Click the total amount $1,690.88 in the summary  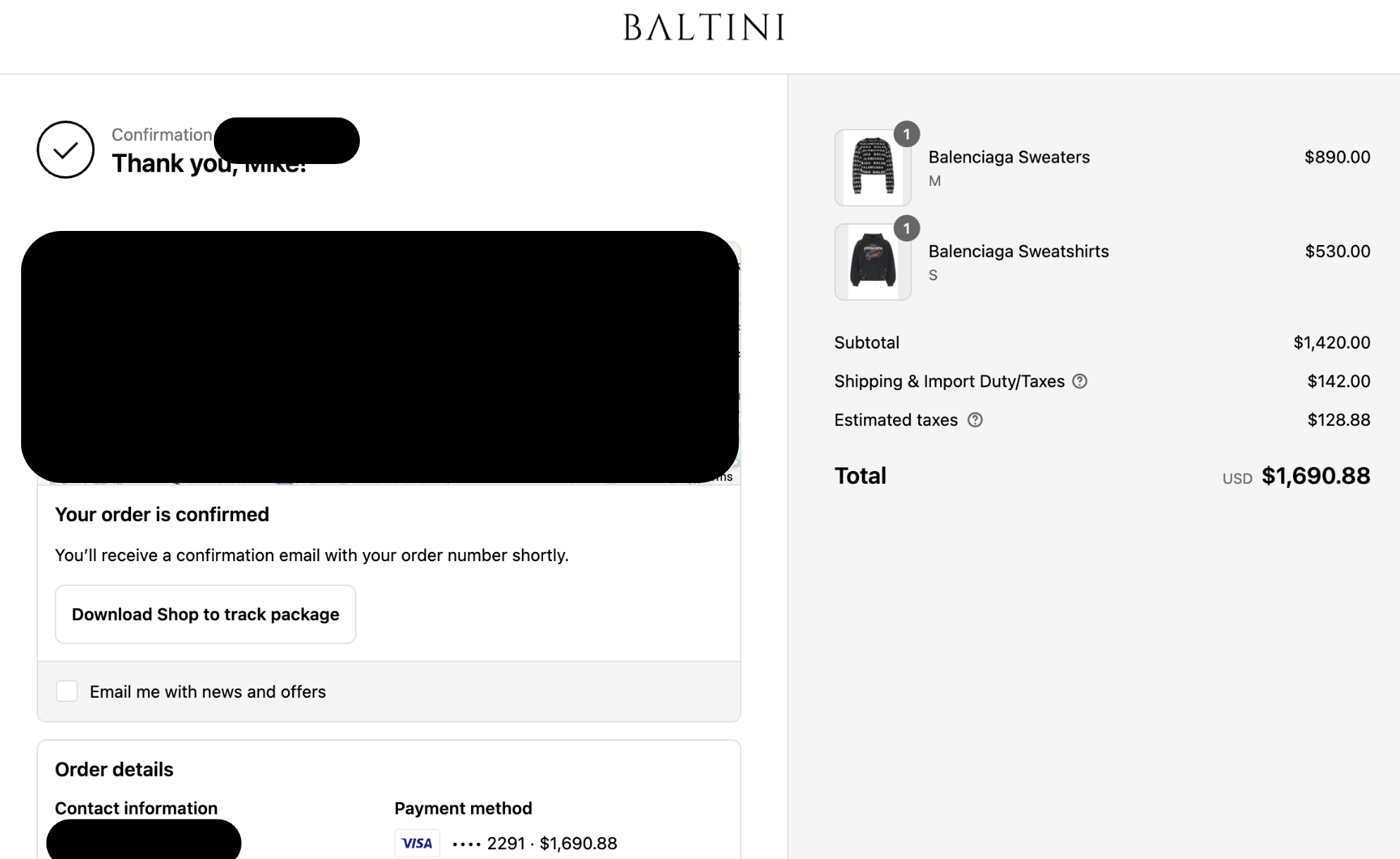tap(1315, 476)
